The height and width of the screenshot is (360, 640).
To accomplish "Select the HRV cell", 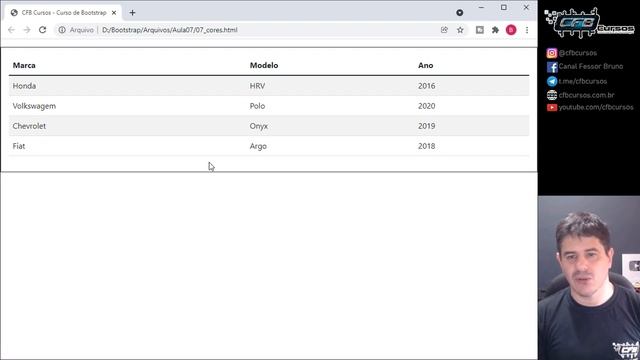I will point(330,86).
